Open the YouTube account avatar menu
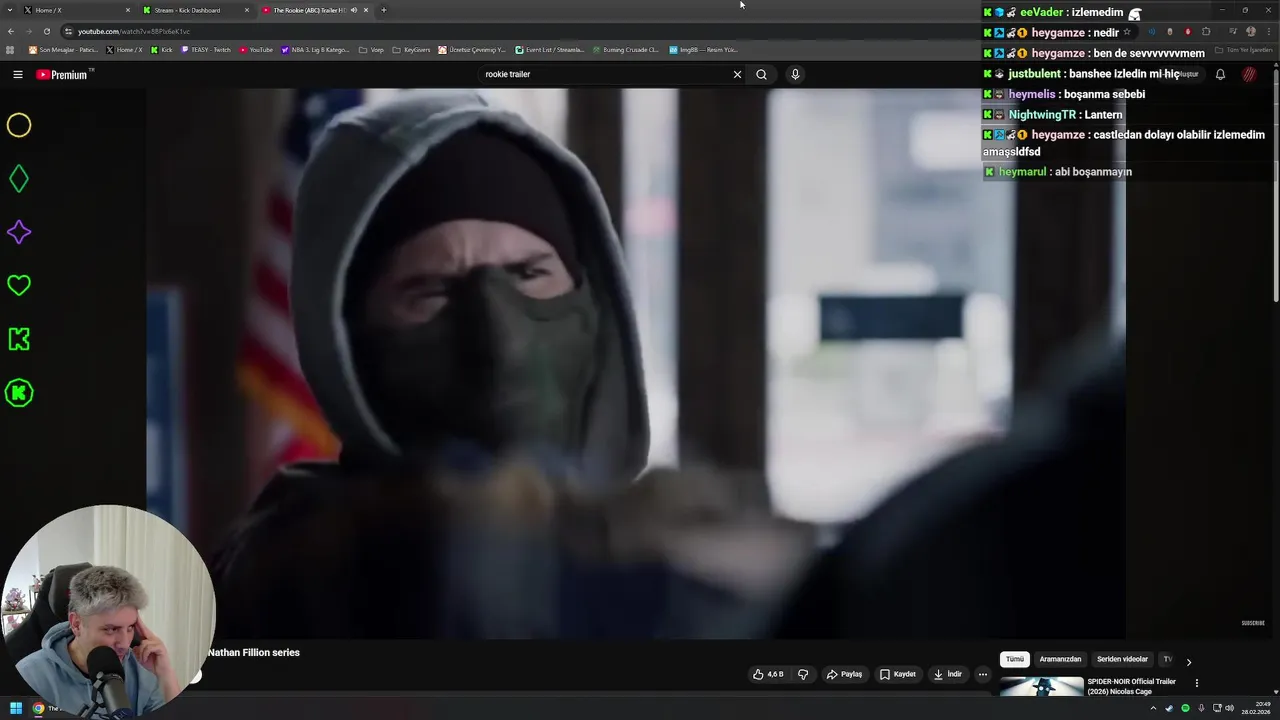The height and width of the screenshot is (720, 1280). 1249,74
